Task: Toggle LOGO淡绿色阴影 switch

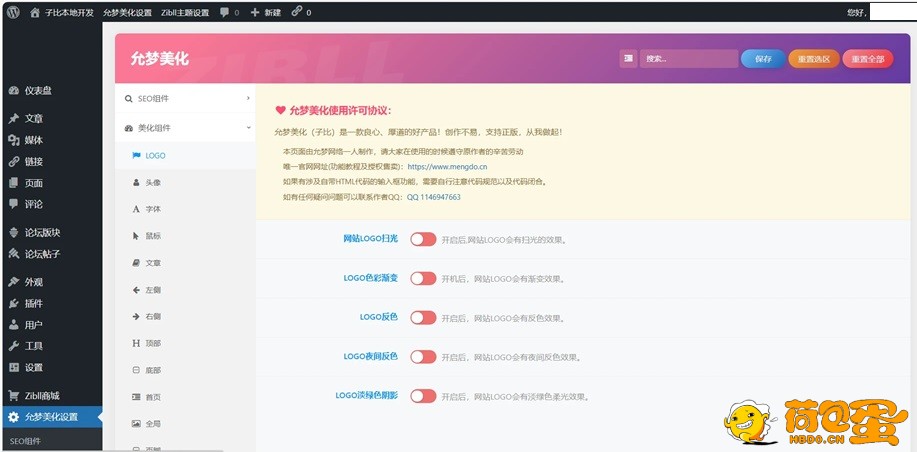Action: [423, 396]
